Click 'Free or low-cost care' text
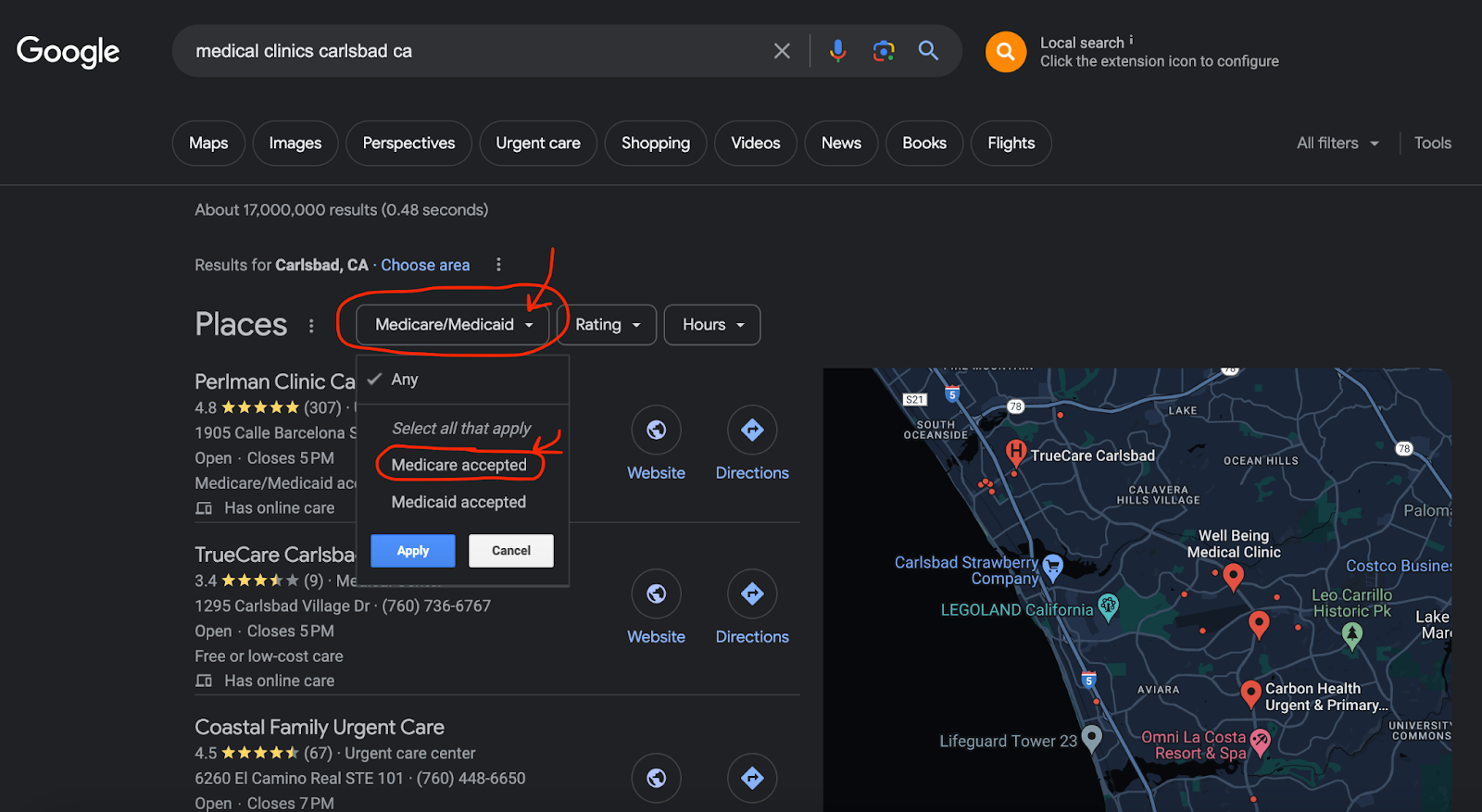Image resolution: width=1482 pixels, height=812 pixels. 269,656
